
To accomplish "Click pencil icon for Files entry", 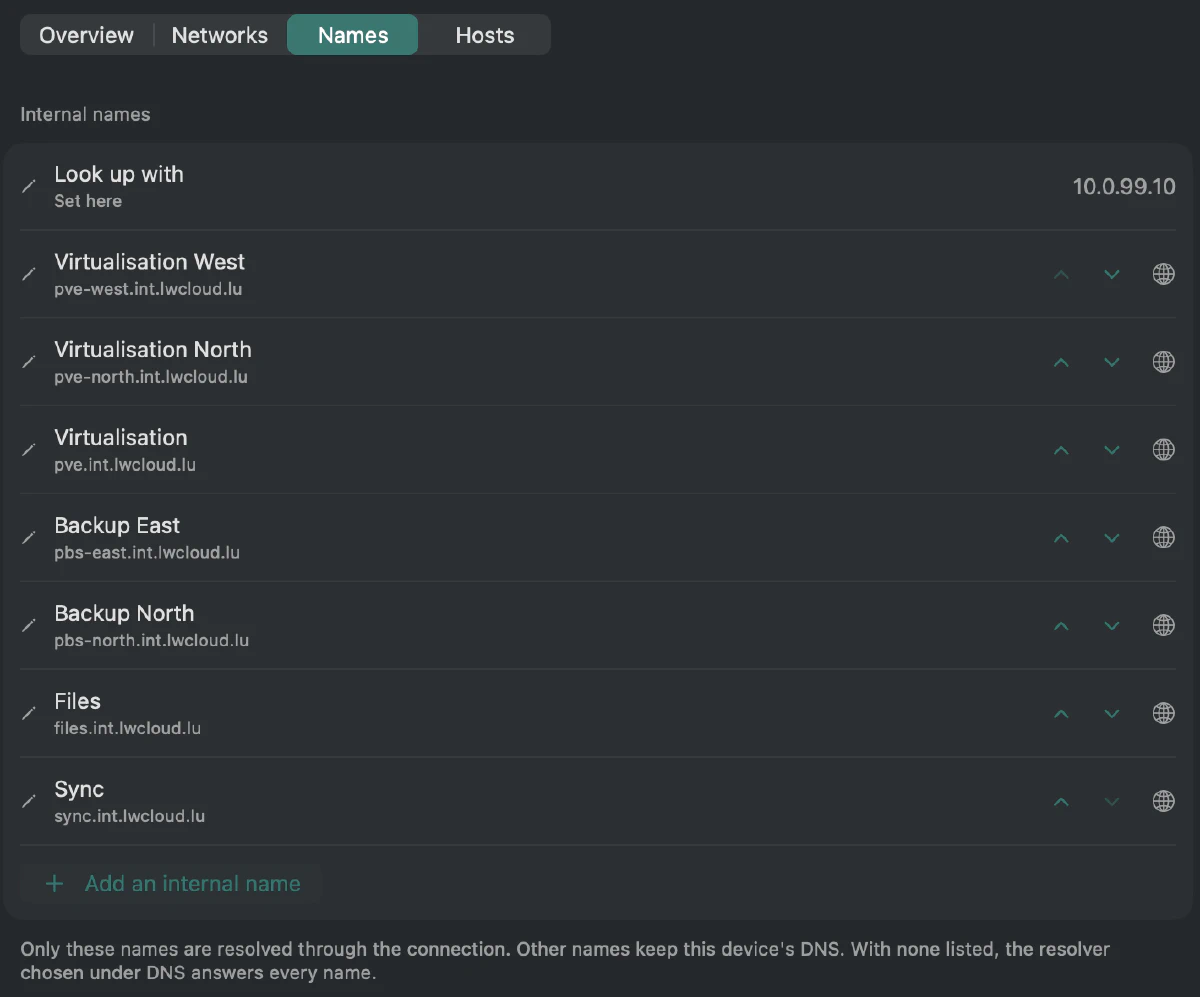I will click(x=30, y=714).
